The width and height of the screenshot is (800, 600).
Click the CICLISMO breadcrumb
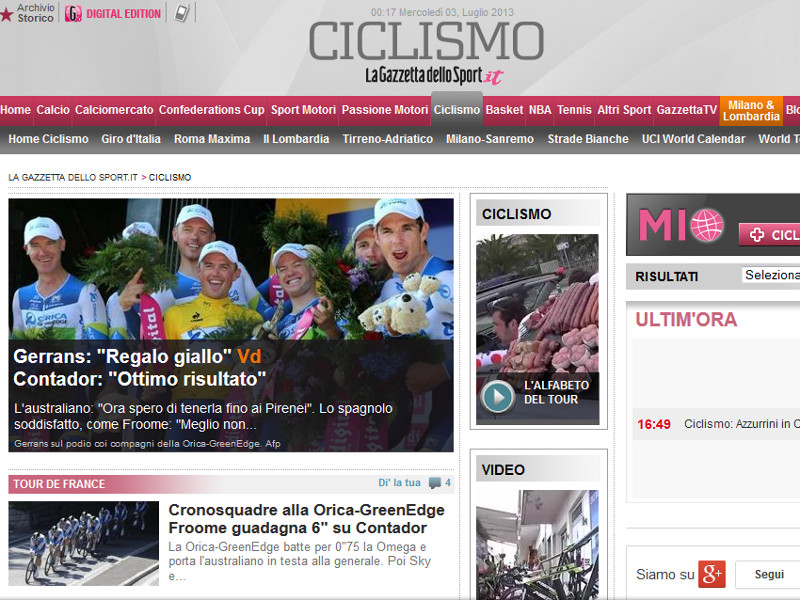(x=170, y=178)
